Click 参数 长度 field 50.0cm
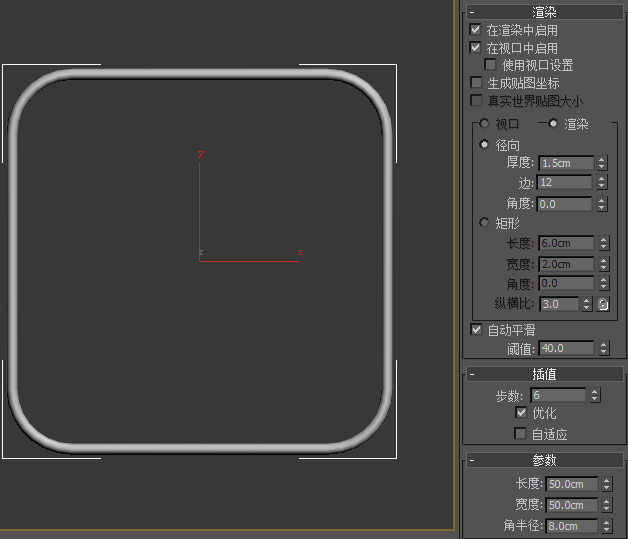This screenshot has height=539, width=628. [x=572, y=484]
